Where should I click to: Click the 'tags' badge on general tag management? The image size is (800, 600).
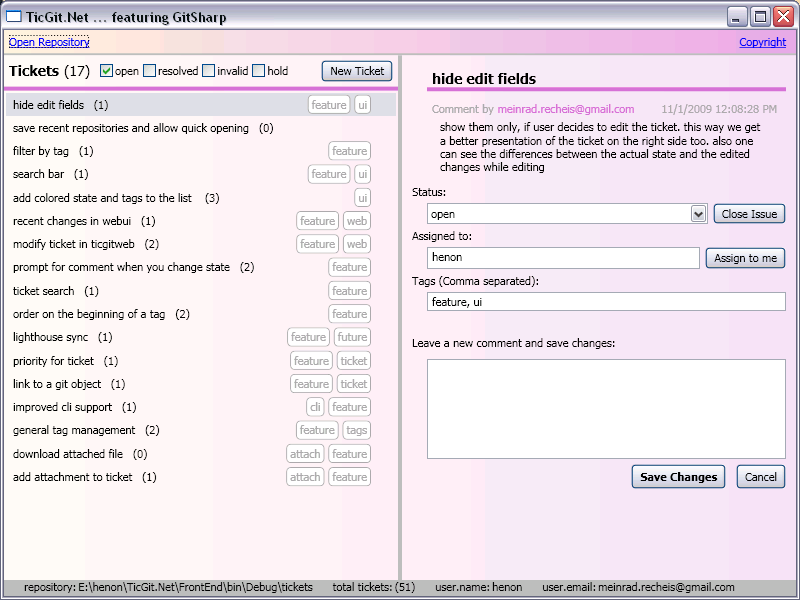[356, 431]
